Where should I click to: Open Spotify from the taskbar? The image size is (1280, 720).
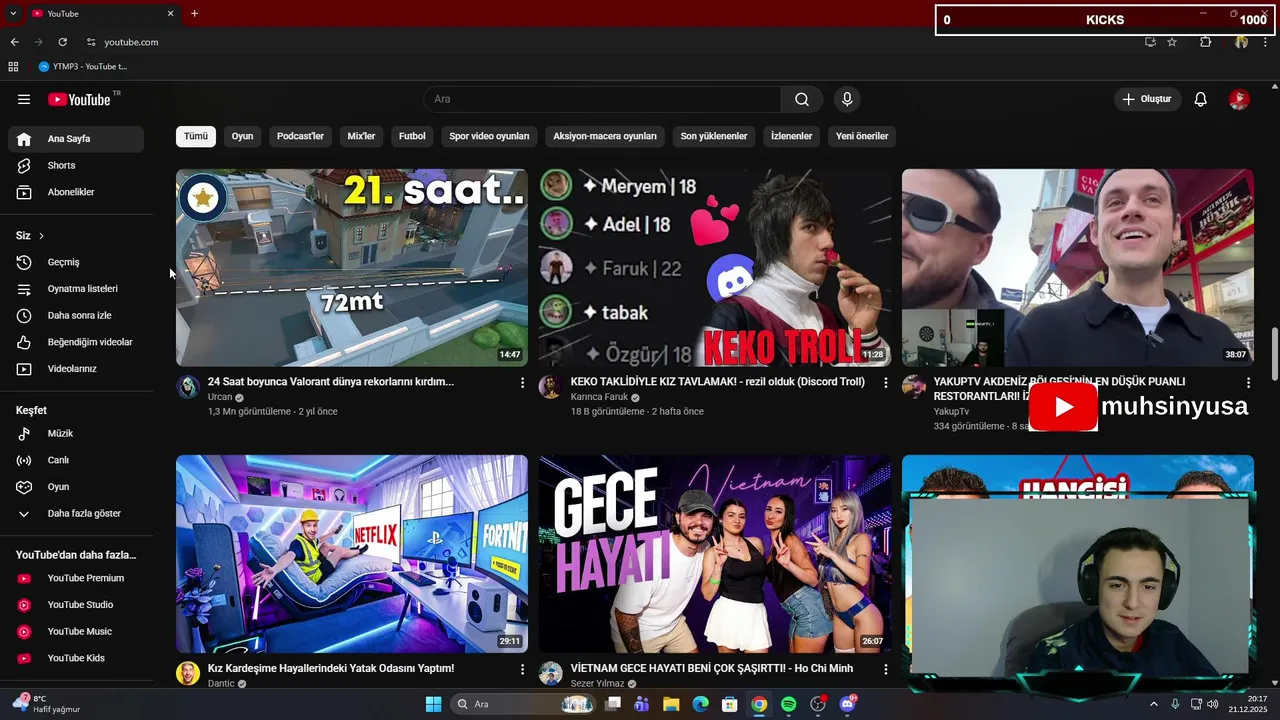coord(789,704)
